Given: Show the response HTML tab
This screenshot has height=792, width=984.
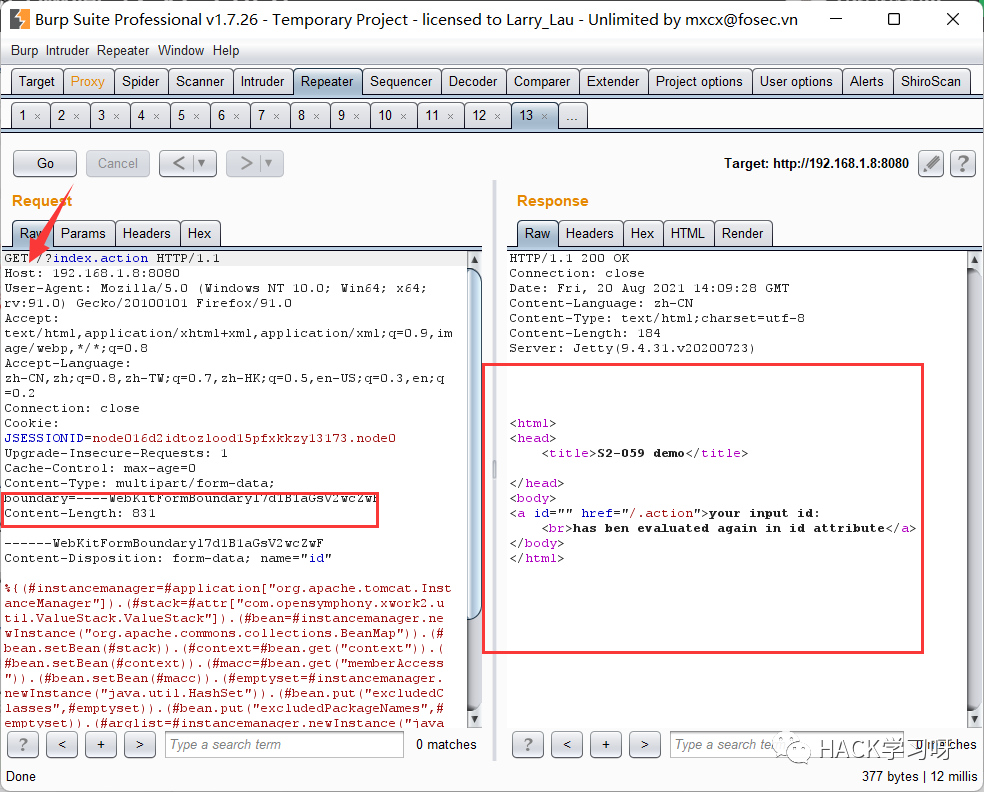Looking at the screenshot, I should [688, 233].
